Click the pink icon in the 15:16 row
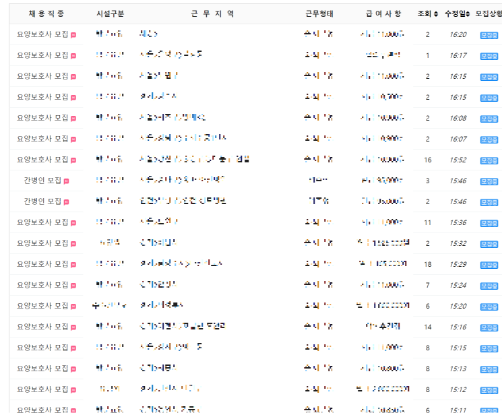Image resolution: width=502 pixels, height=419 pixels. coord(73,327)
